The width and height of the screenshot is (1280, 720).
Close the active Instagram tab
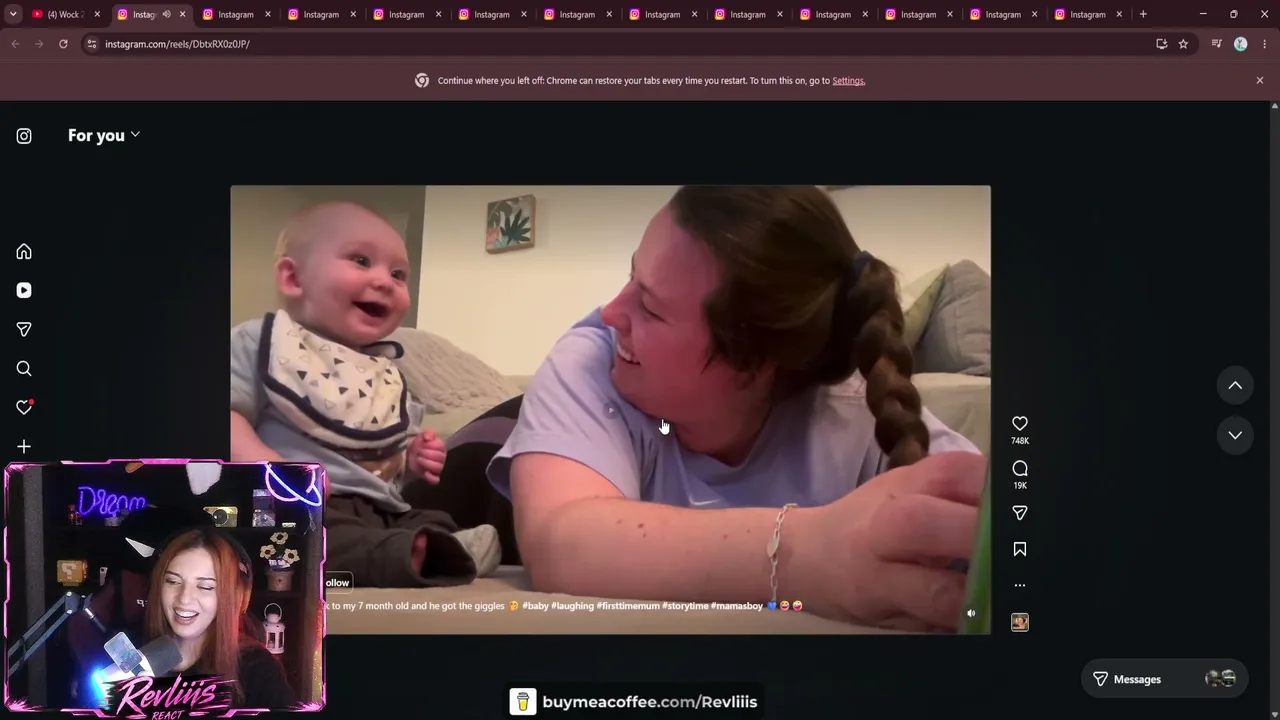(182, 14)
